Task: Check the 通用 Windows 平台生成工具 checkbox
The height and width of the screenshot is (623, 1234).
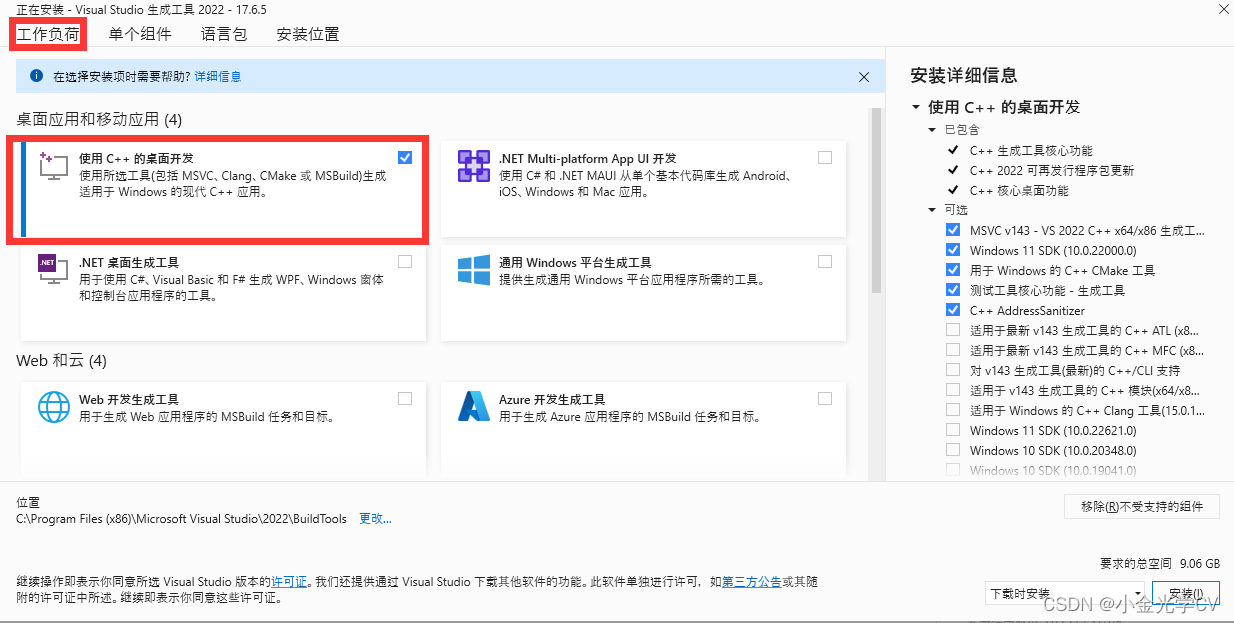Action: (x=824, y=262)
